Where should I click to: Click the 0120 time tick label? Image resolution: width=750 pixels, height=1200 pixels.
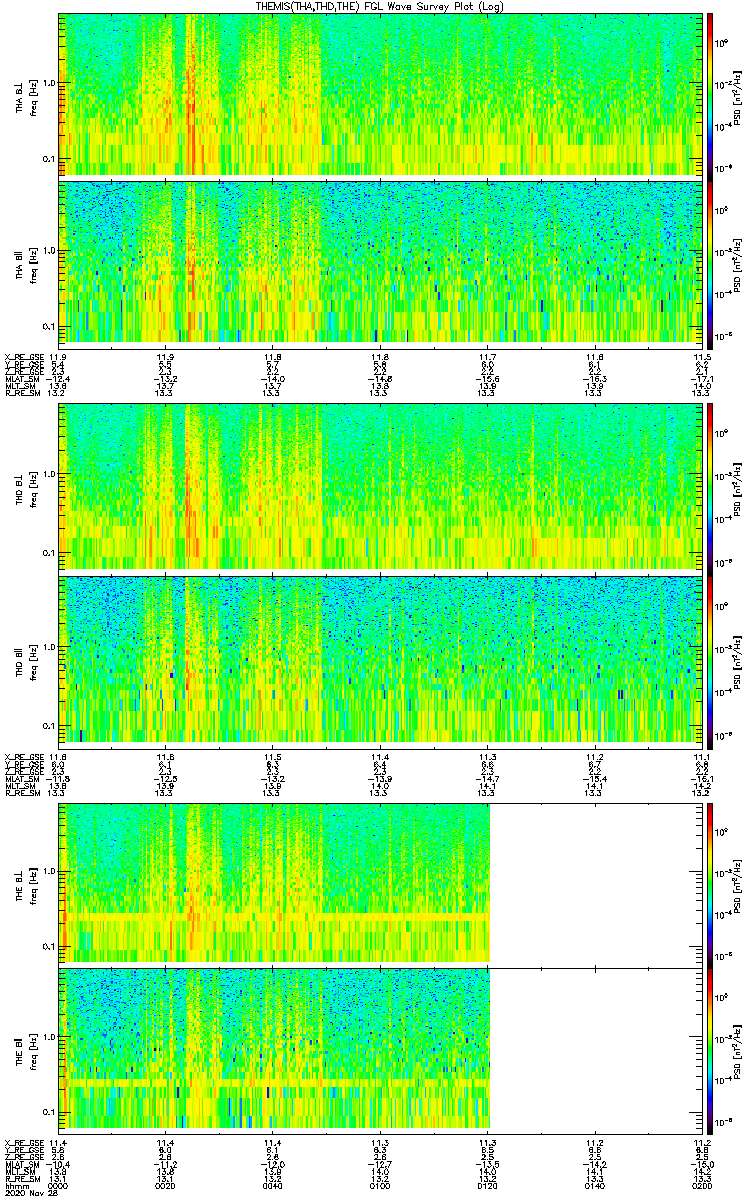pyautogui.click(x=488, y=1187)
